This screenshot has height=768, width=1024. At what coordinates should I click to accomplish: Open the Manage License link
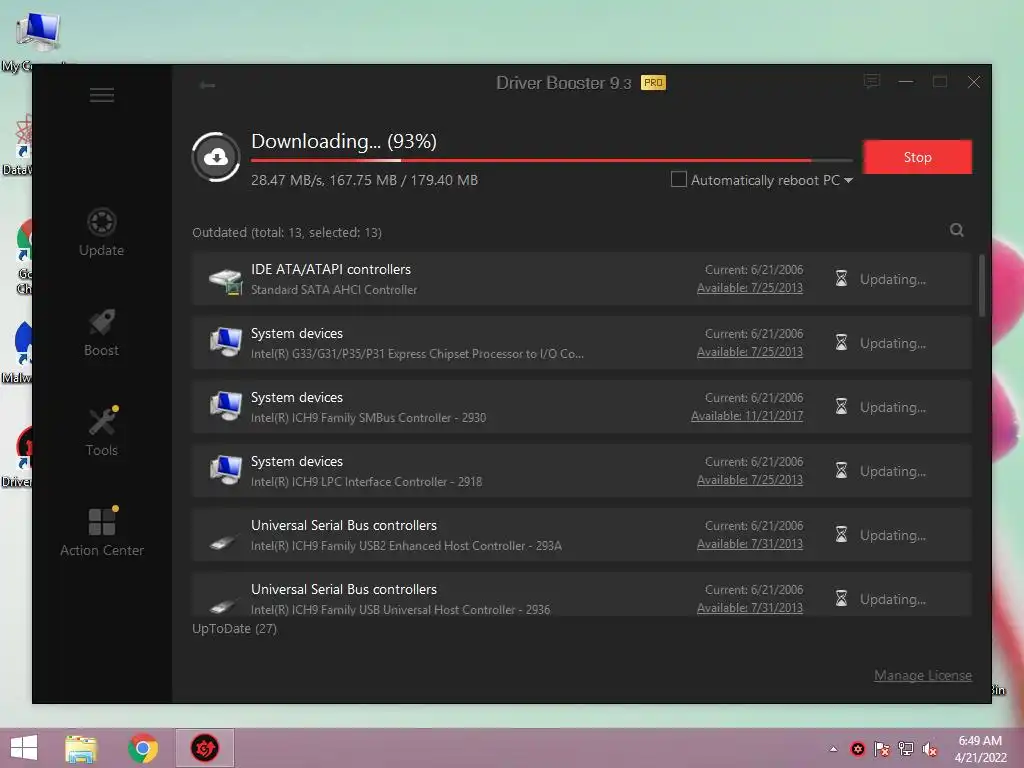point(923,675)
